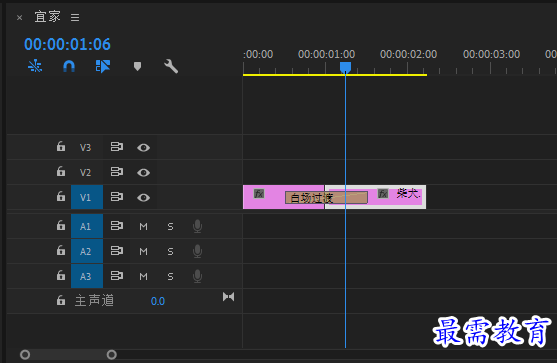Select the 宜家 sequence tab
Viewport: 557px width, 363px height.
[x=48, y=17]
